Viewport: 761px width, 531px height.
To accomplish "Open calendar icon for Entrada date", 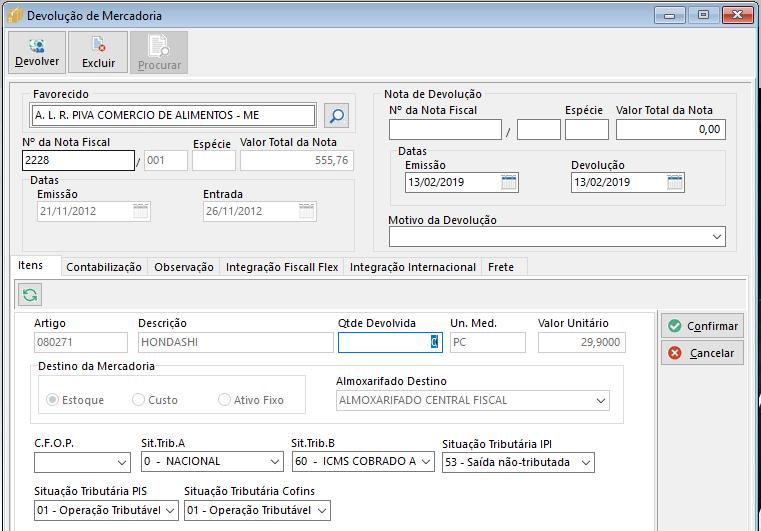I will (x=306, y=211).
